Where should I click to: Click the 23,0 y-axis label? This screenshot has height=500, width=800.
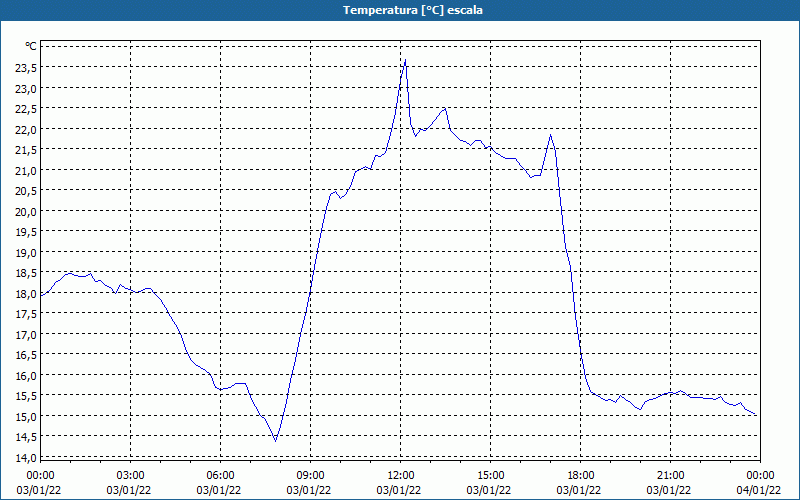pyautogui.click(x=27, y=89)
